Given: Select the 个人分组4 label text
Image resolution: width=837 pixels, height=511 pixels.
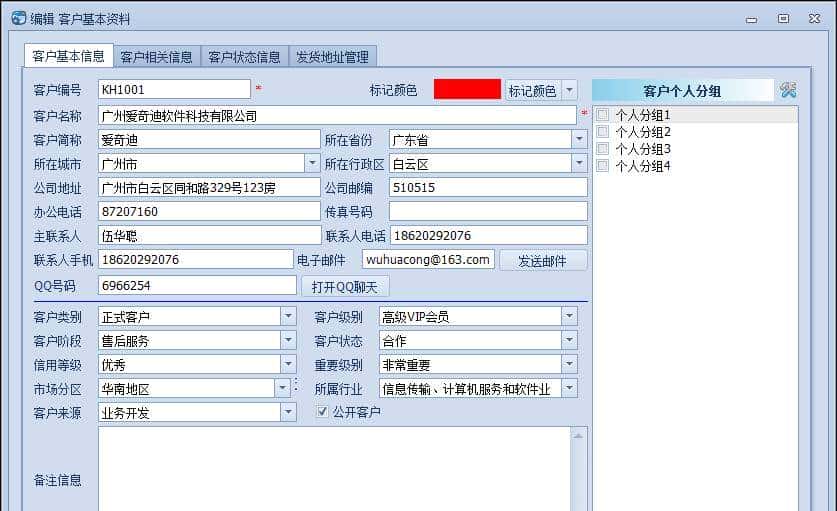Looking at the screenshot, I should coord(643,166).
